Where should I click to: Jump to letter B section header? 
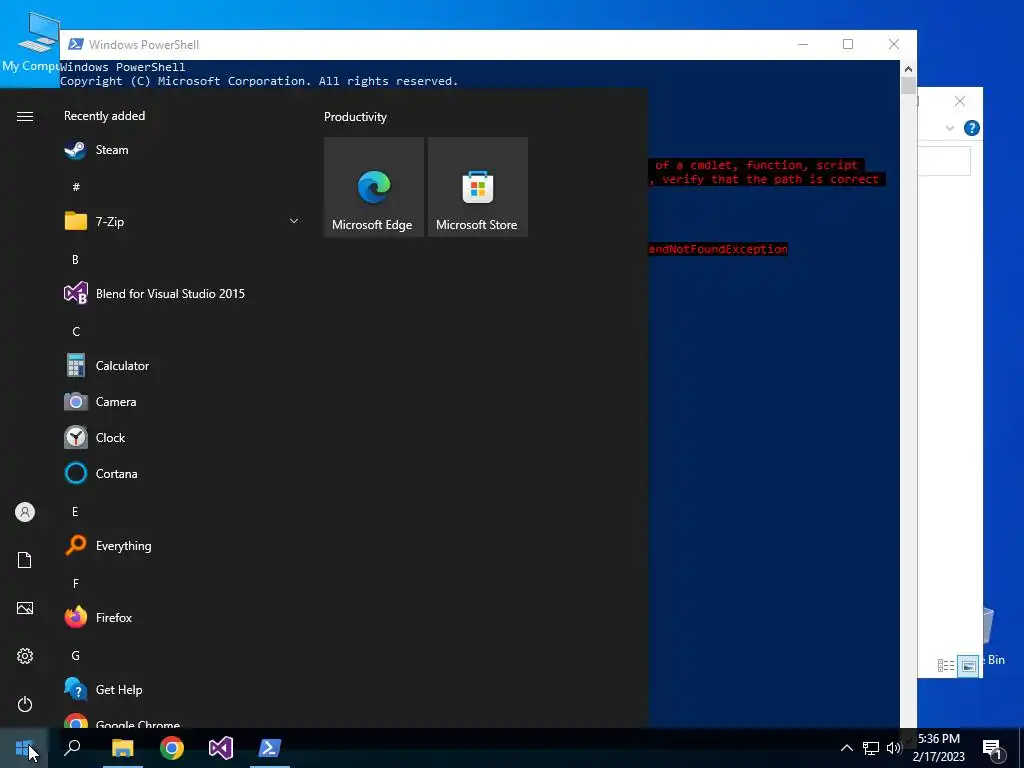pos(75,259)
